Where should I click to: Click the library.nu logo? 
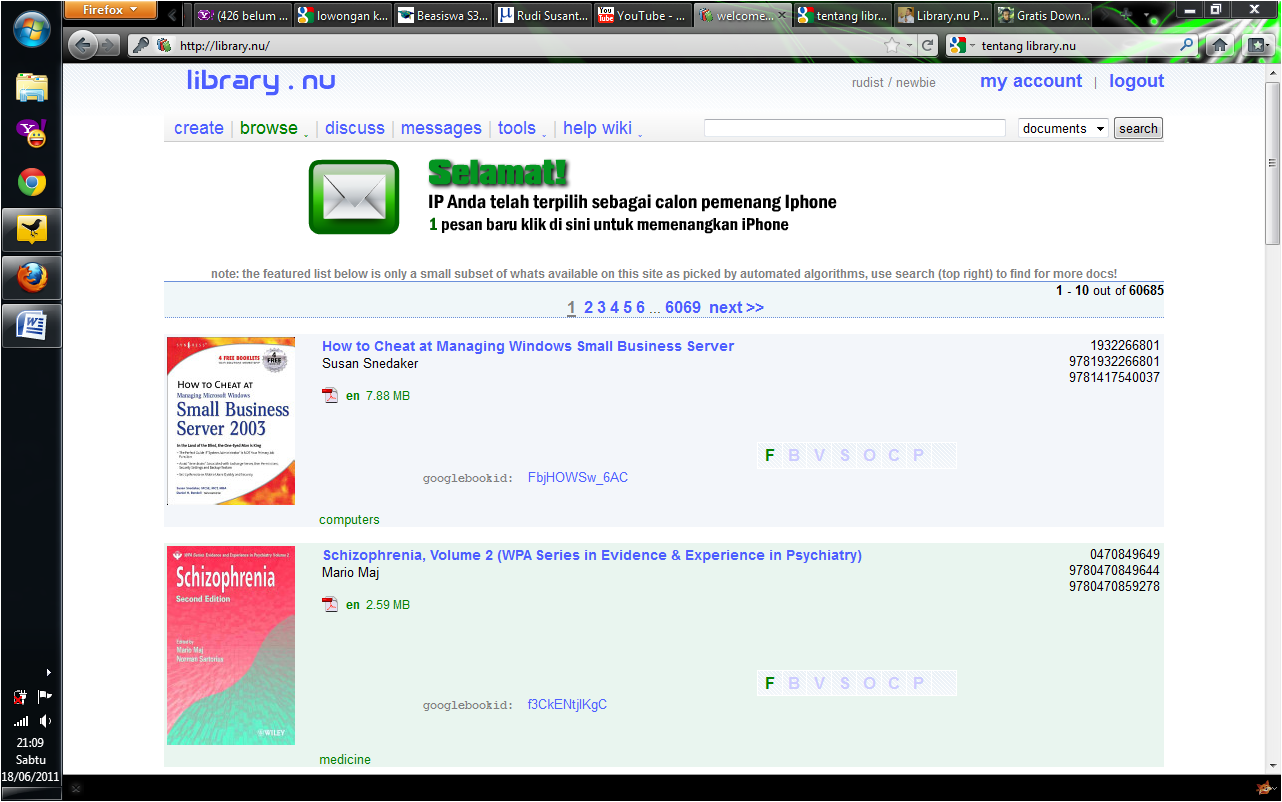(261, 82)
